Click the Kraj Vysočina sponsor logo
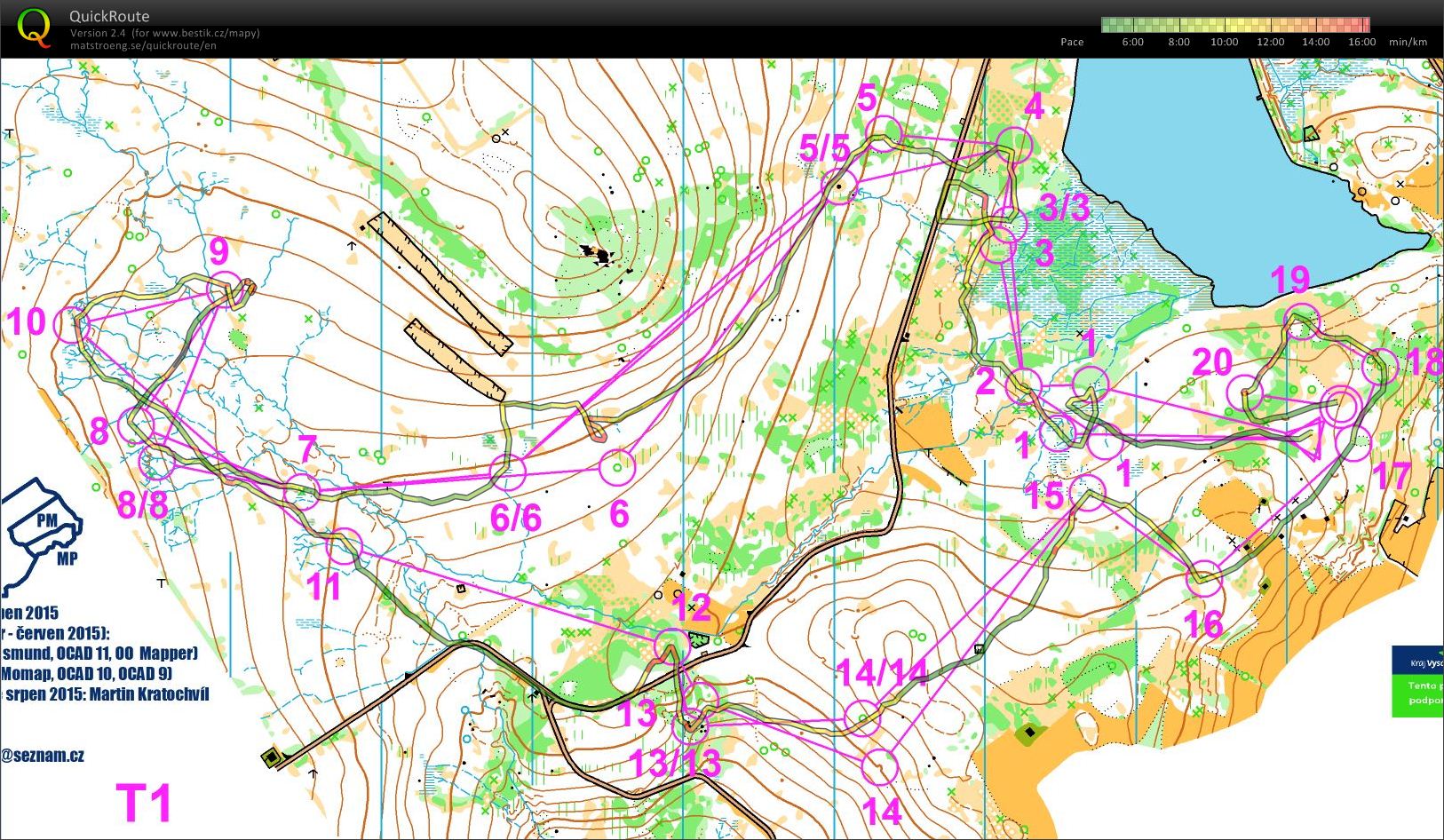The image size is (1444, 840). pyautogui.click(x=1417, y=682)
